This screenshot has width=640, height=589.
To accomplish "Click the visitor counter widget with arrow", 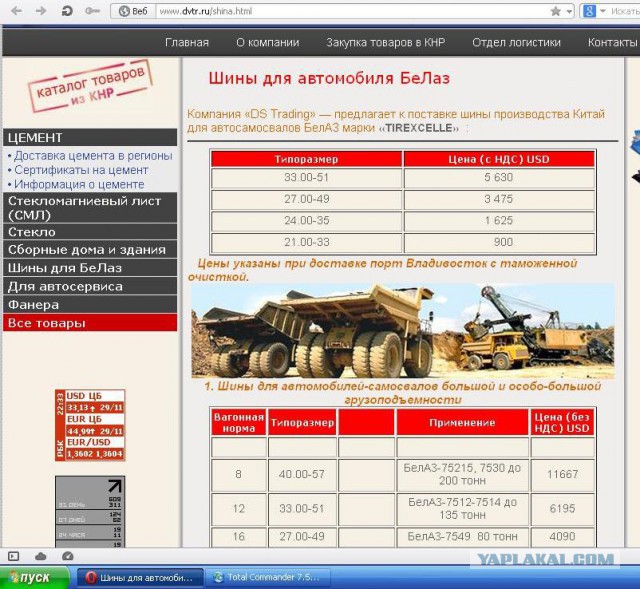I will [x=90, y=511].
